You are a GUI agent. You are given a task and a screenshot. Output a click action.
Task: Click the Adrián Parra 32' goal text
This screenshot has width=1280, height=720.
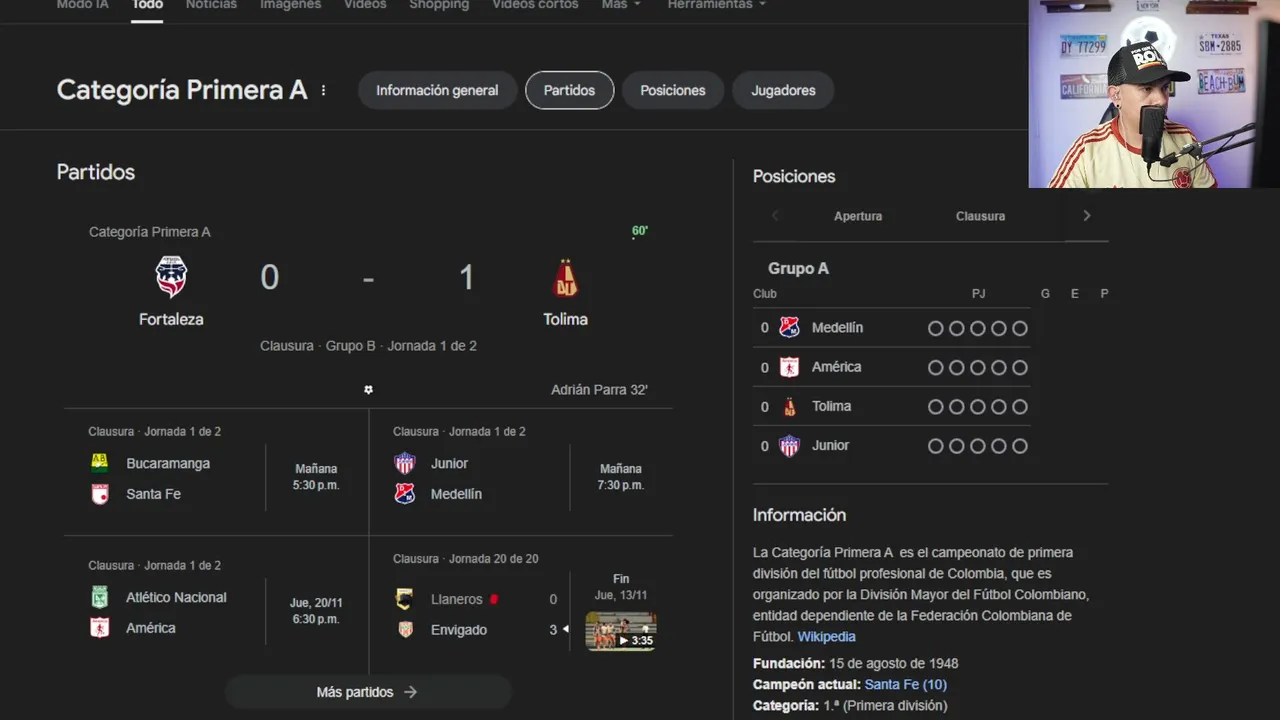[x=599, y=390]
